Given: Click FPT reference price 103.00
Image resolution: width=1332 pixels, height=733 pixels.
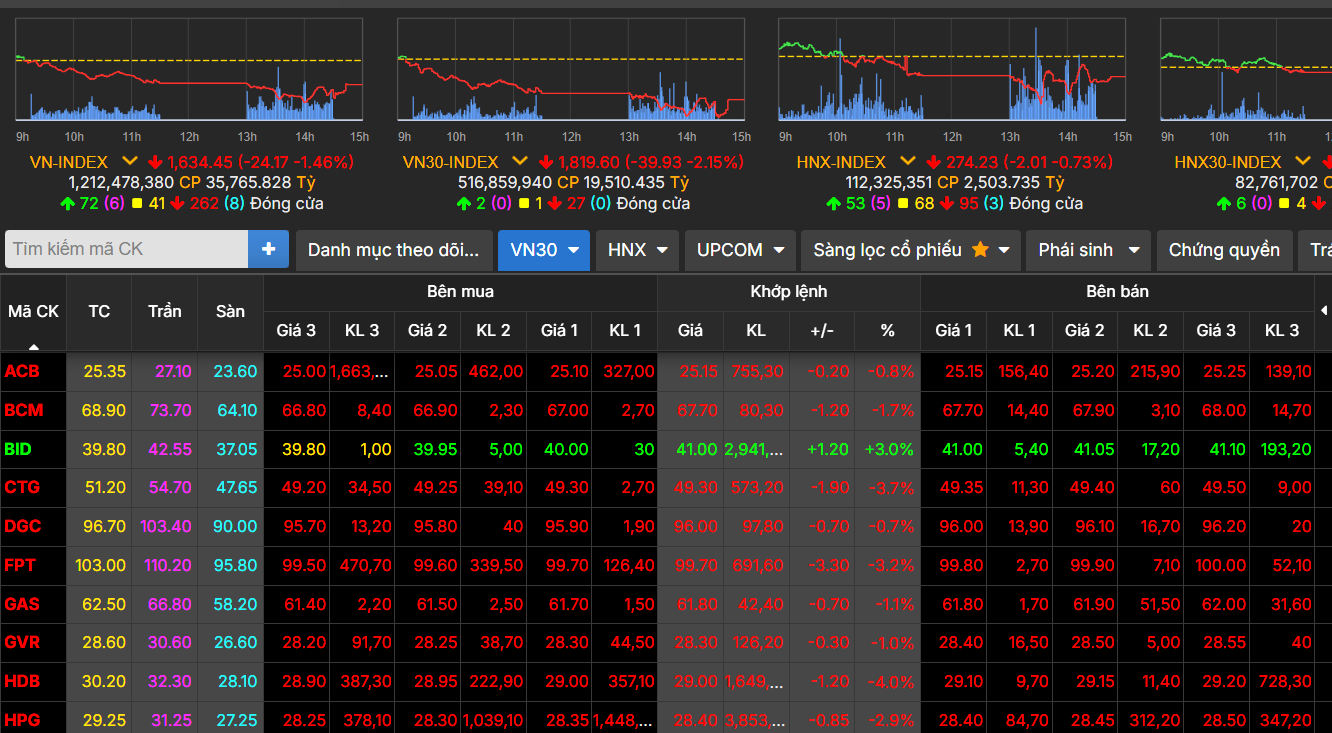Looking at the screenshot, I should point(101,565).
